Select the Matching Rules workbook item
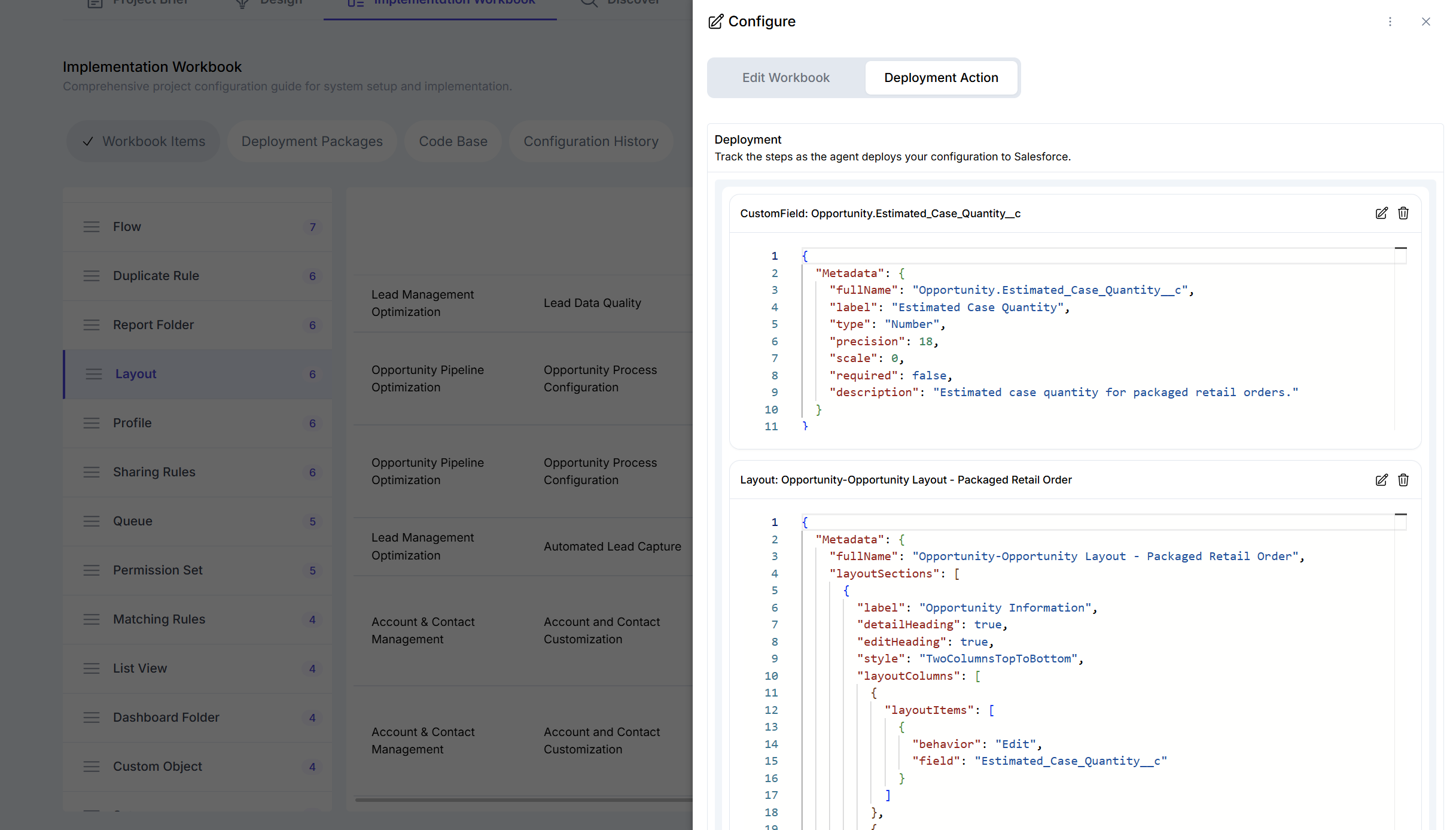Screen dimensions: 1456x830 [x=197, y=619]
